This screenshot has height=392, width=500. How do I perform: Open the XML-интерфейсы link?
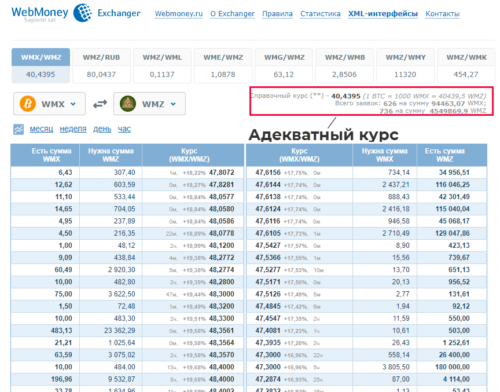pyautogui.click(x=383, y=14)
